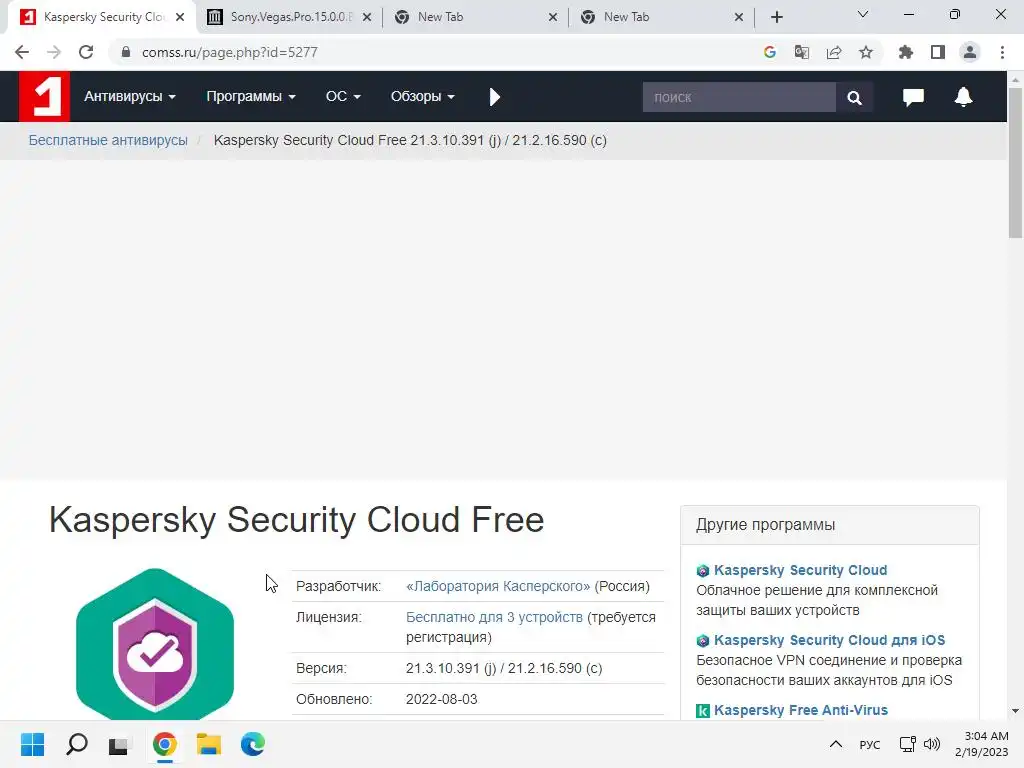Click the Другие программы panel header

(x=829, y=525)
